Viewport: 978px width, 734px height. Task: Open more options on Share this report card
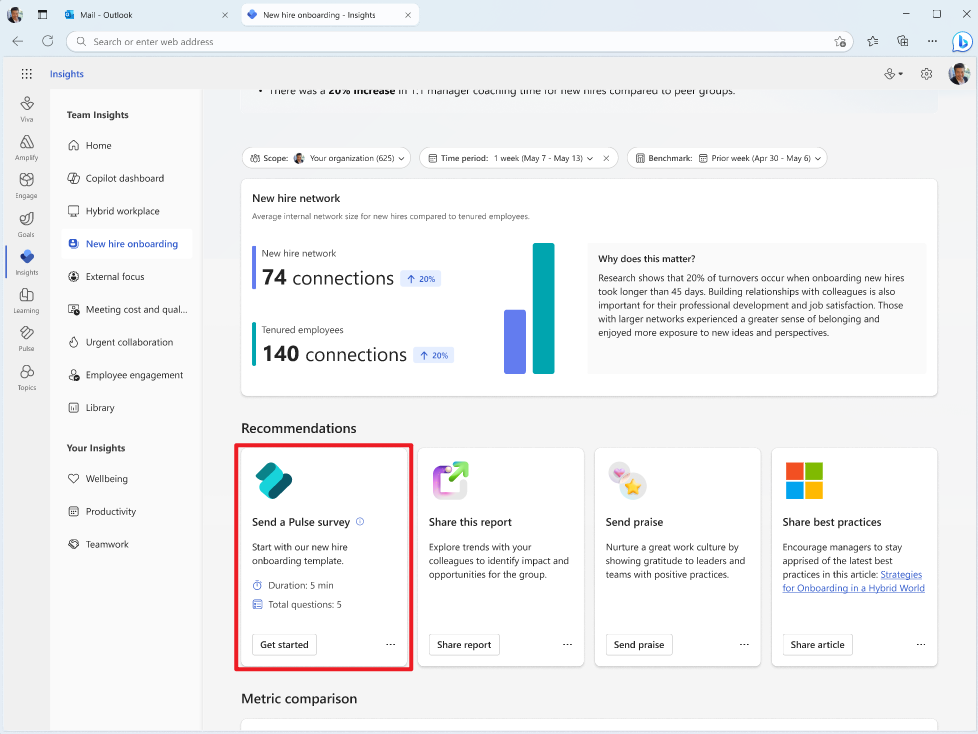point(567,644)
